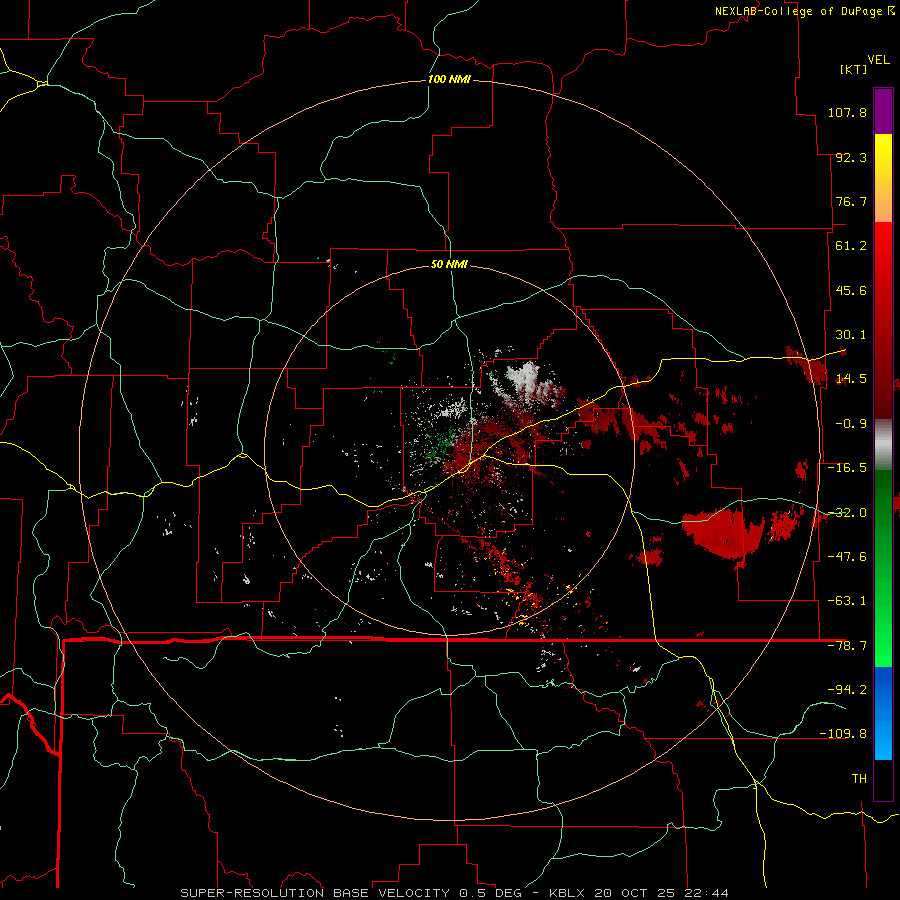Click the 30.1 velocity scale value
The width and height of the screenshot is (900, 900).
(x=851, y=335)
